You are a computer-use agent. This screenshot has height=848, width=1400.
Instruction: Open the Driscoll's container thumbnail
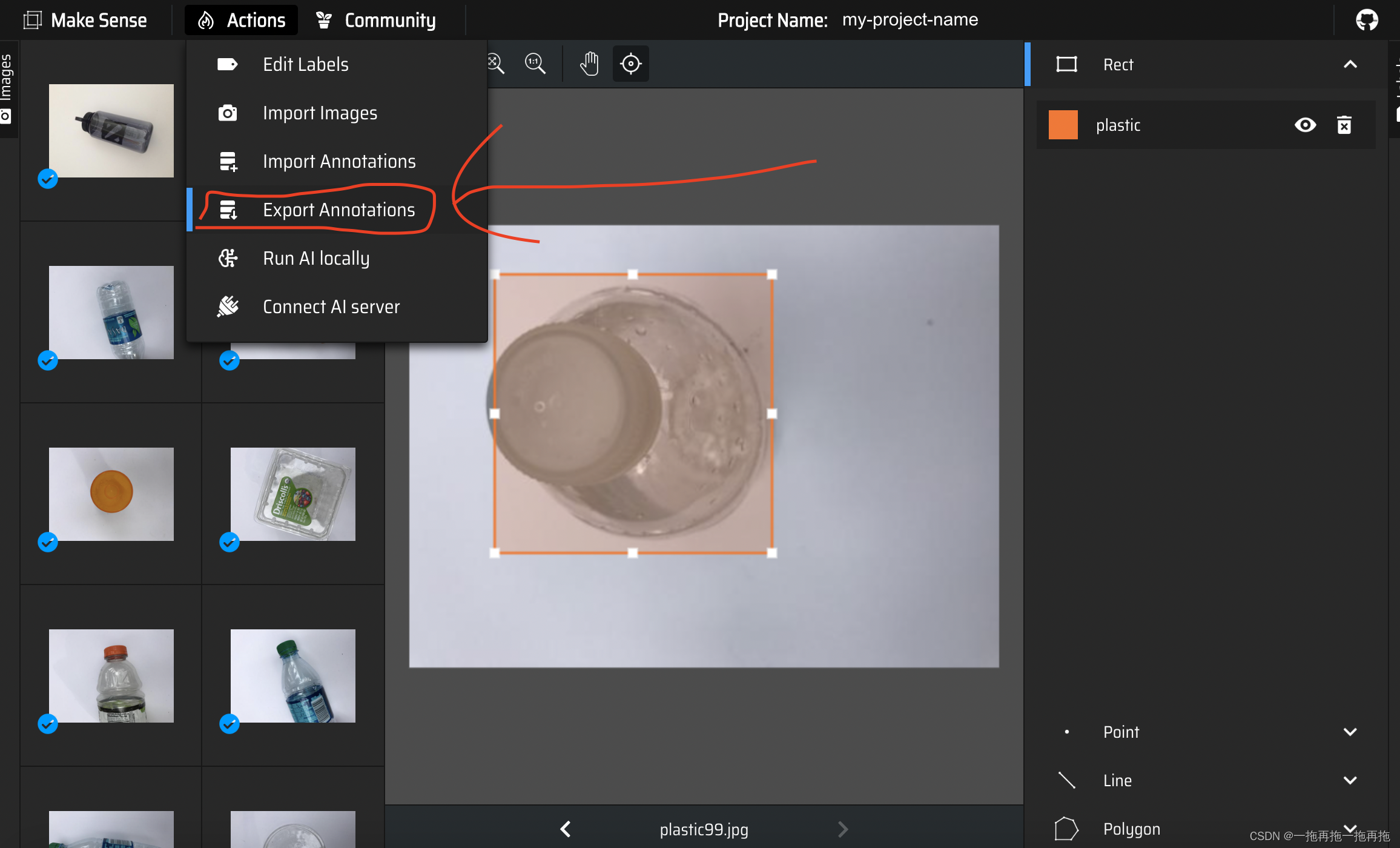(x=293, y=494)
